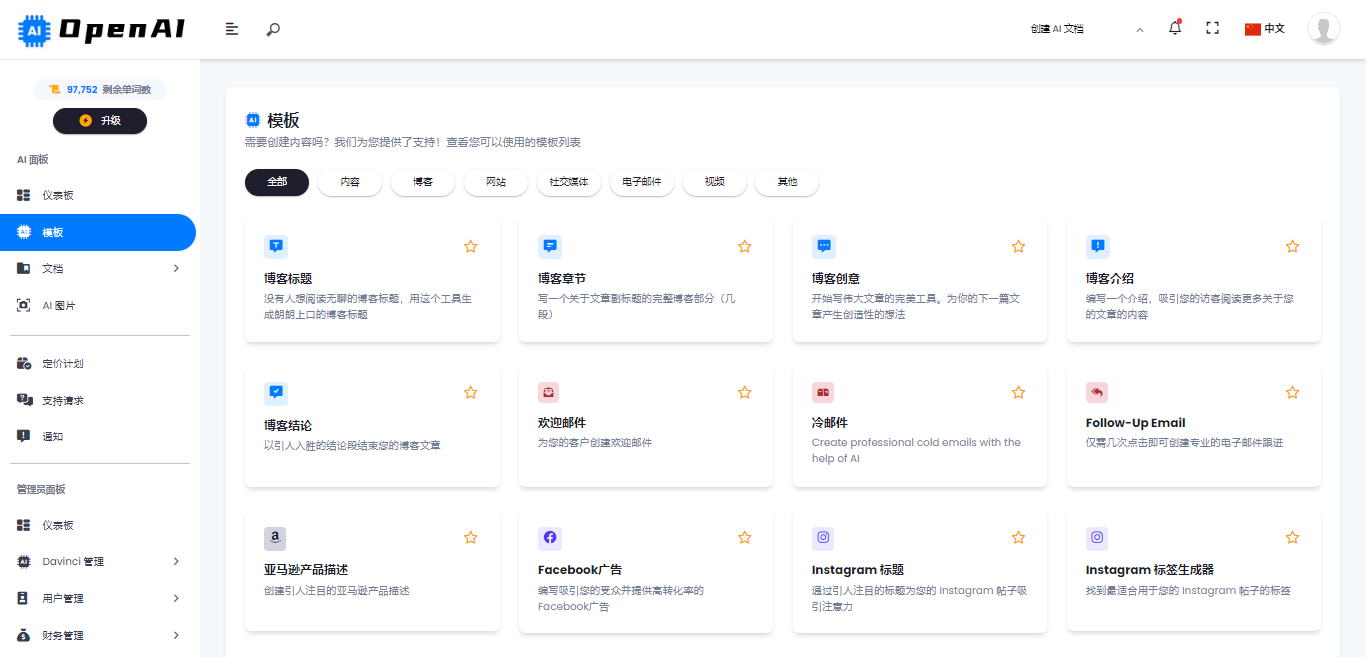
Task: Click the 欢迎邮件 template icon
Action: click(548, 392)
